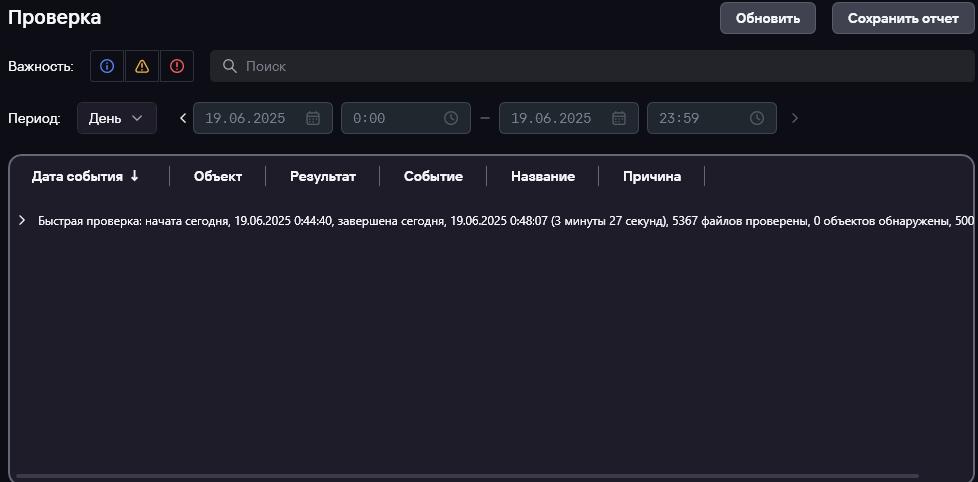This screenshot has height=482, width=978.
Task: Click the Событие column header
Action: [x=433, y=176]
